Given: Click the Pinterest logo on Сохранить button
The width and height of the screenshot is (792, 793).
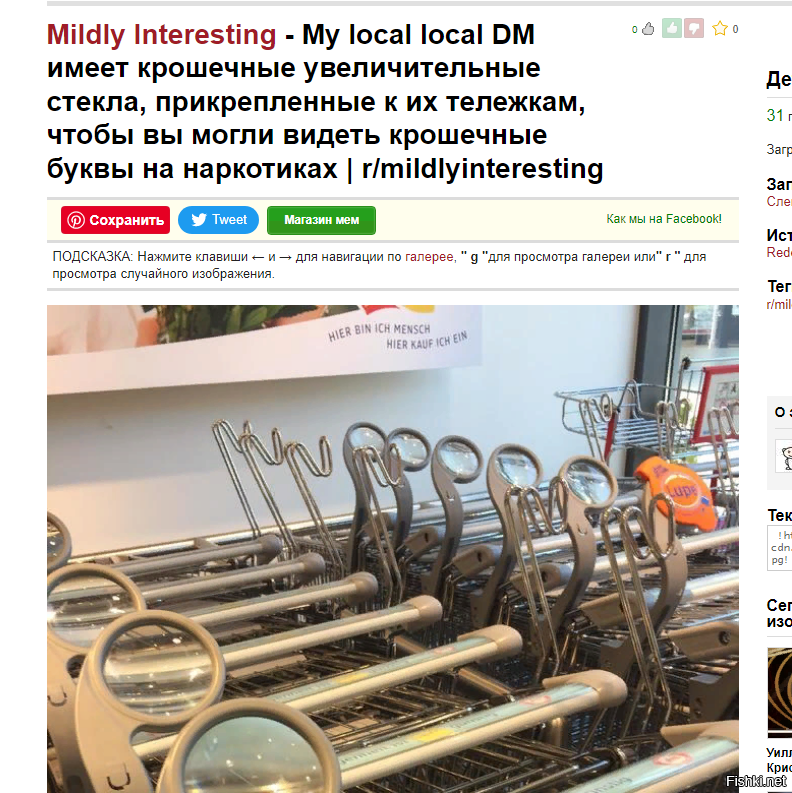Looking at the screenshot, I should [76, 220].
